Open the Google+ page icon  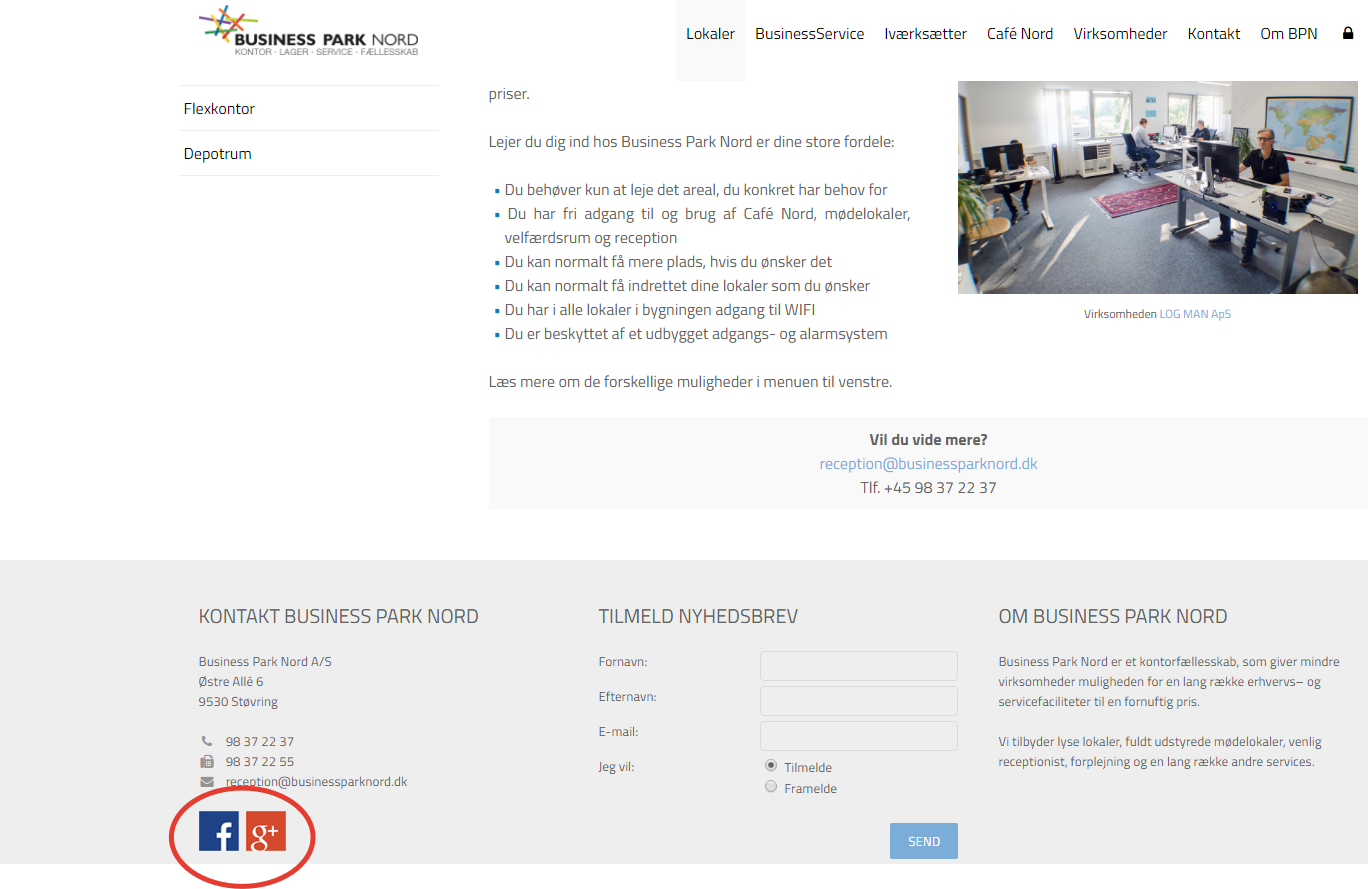(x=266, y=831)
